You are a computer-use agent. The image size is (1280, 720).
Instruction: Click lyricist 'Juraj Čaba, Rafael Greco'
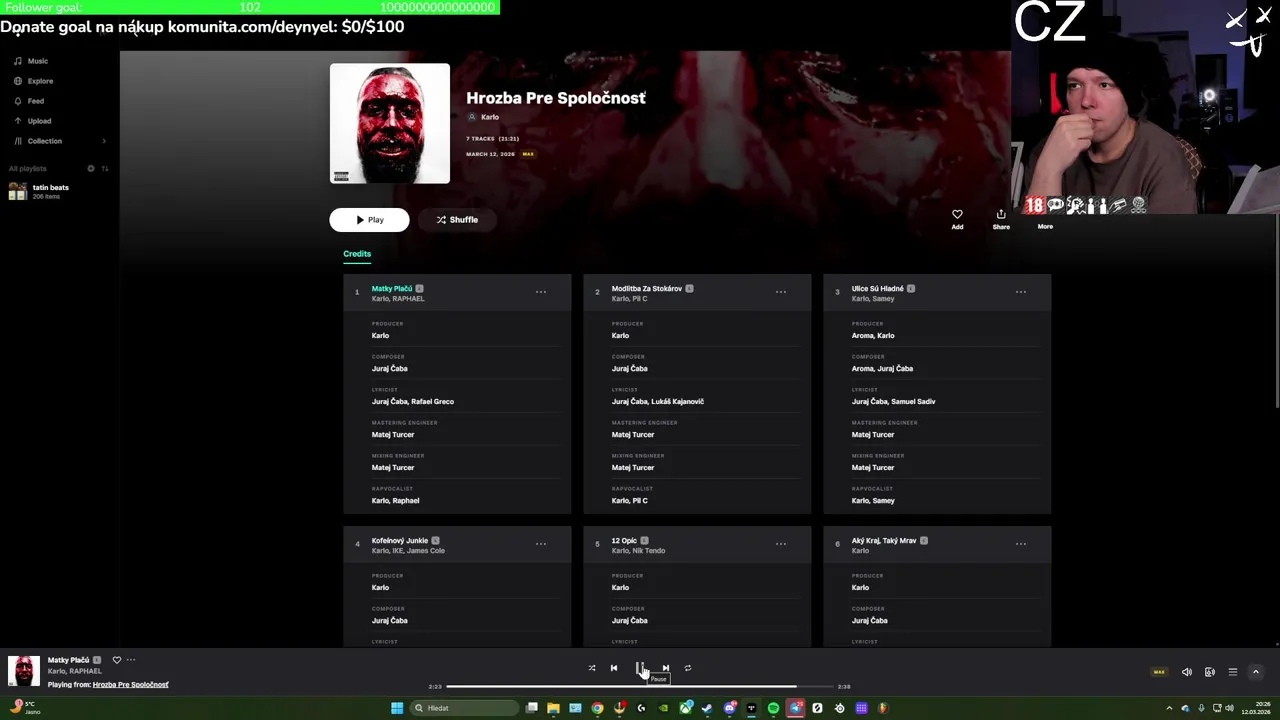pyautogui.click(x=413, y=401)
